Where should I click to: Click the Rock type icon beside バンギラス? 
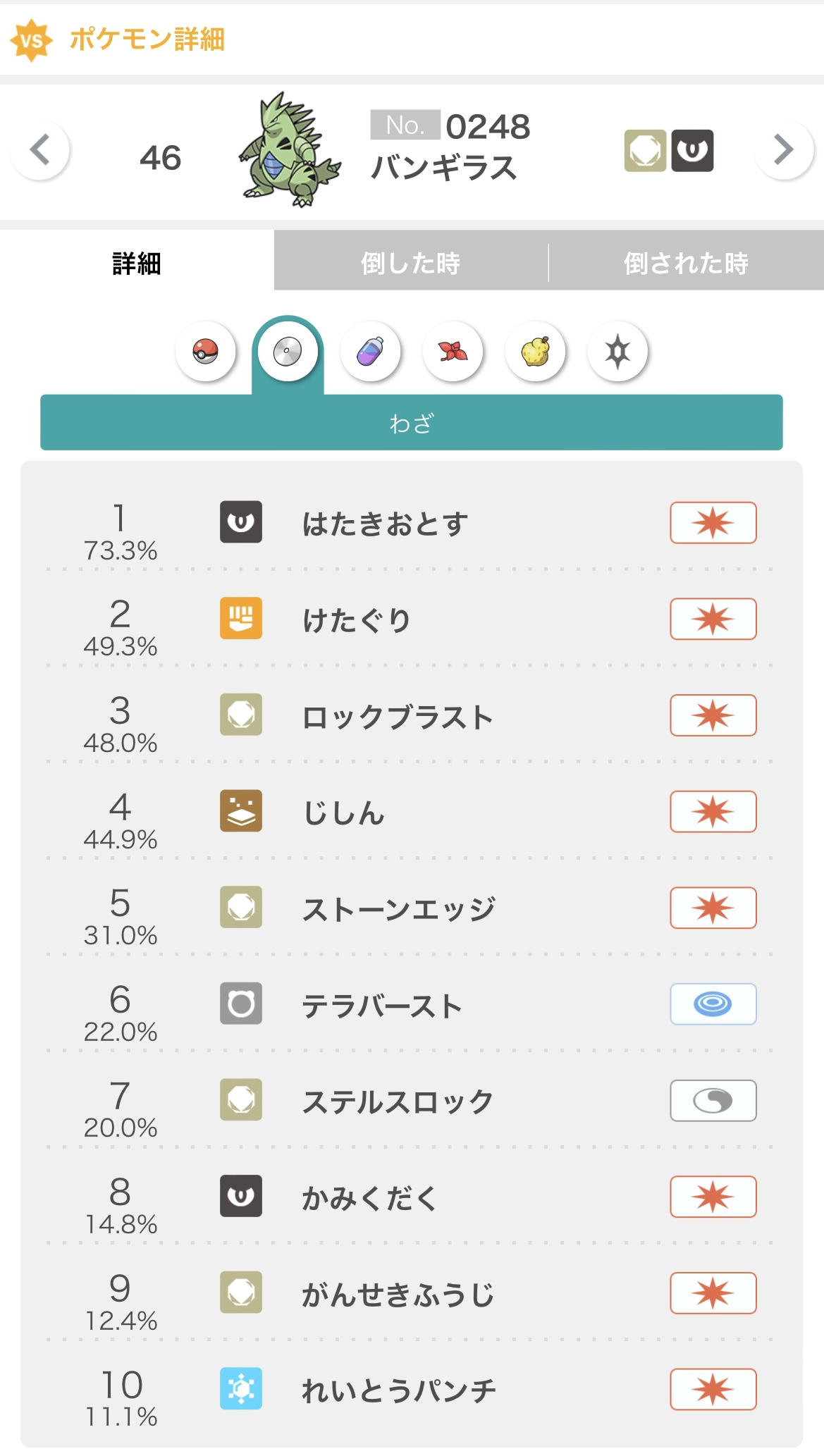point(645,151)
